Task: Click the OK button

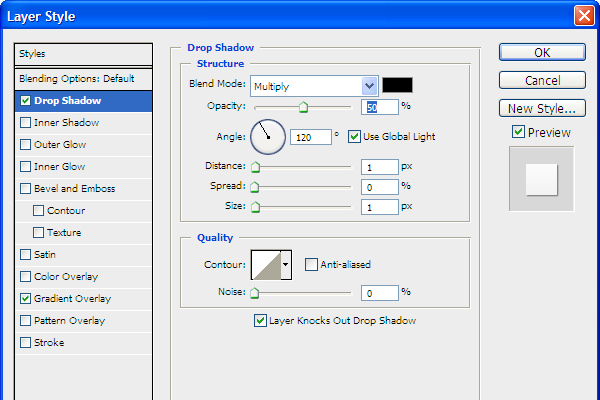Action: (542, 52)
